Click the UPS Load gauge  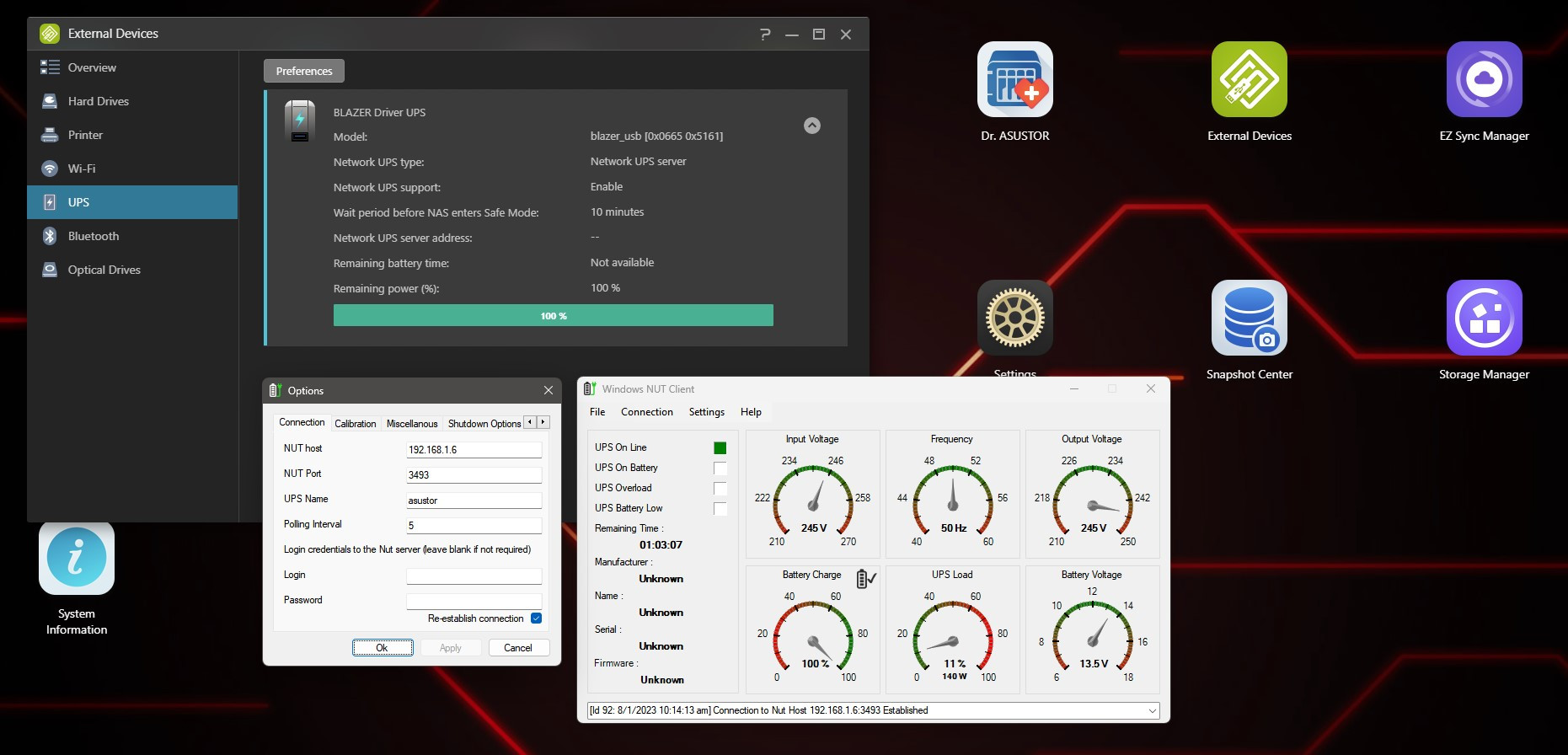(x=953, y=629)
